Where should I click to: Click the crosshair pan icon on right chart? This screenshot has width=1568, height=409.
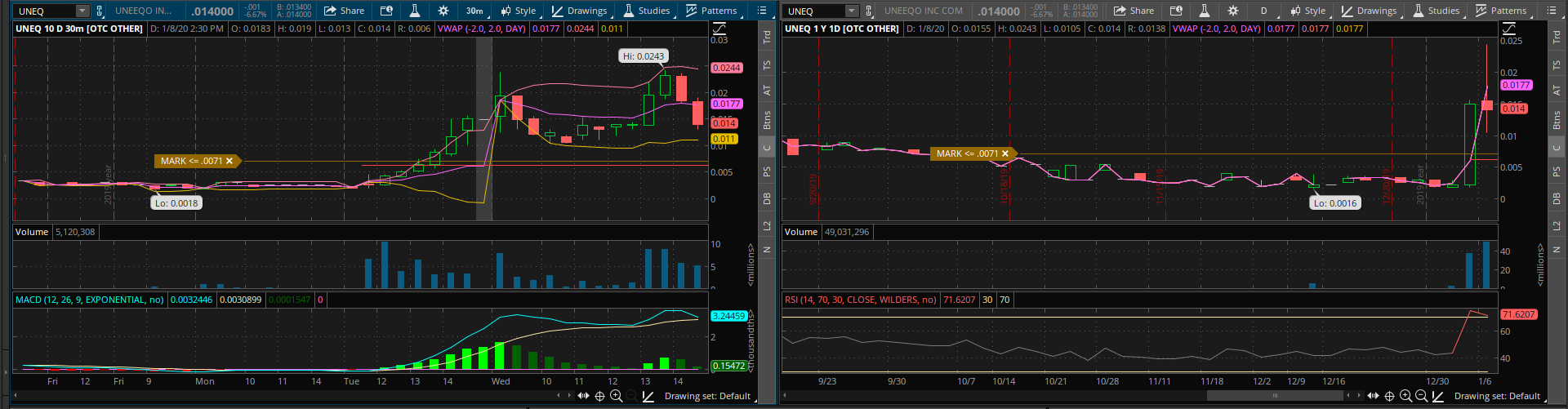pyautogui.click(x=1389, y=396)
